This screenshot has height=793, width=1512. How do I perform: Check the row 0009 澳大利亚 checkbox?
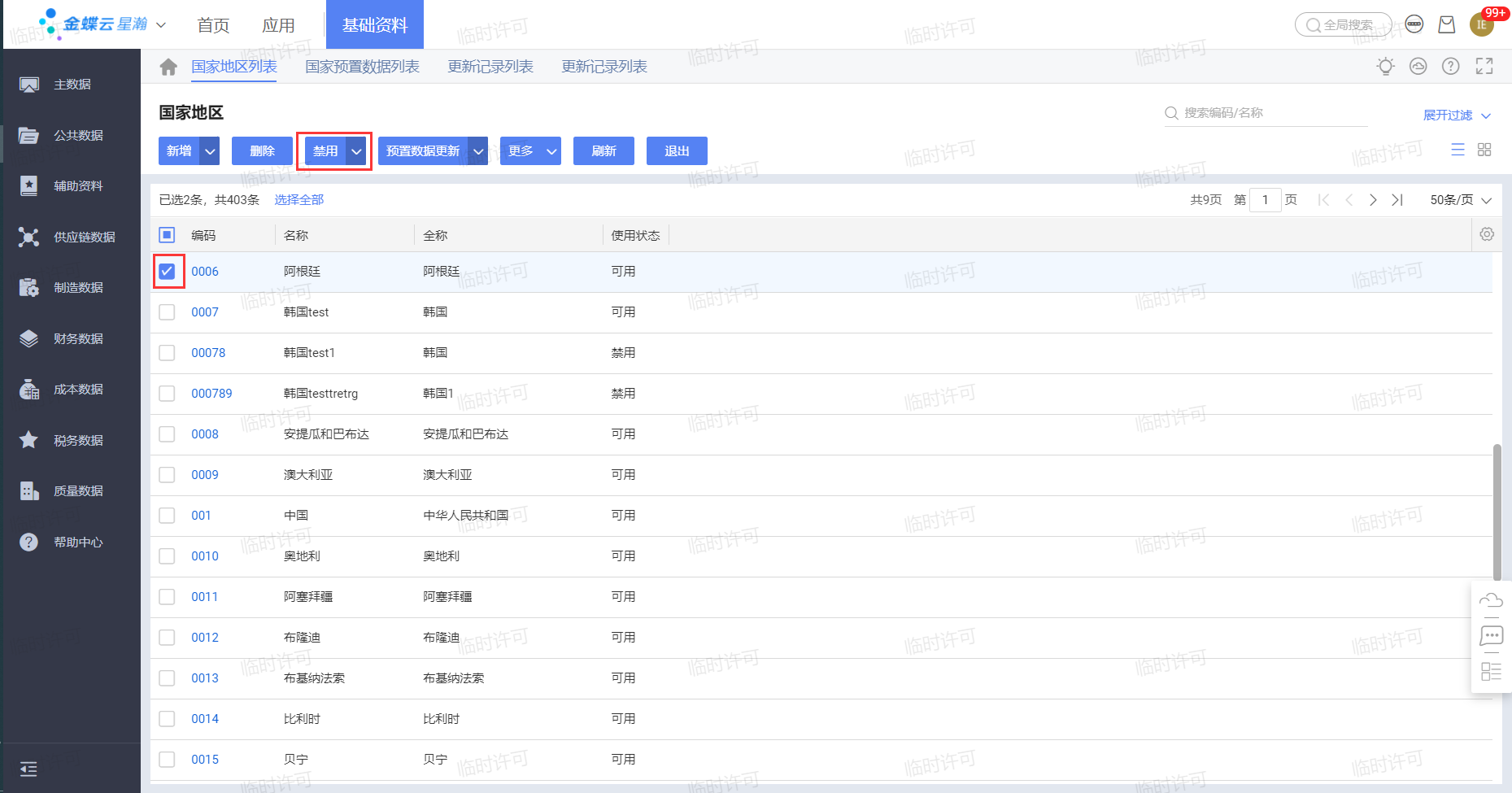pos(167,475)
